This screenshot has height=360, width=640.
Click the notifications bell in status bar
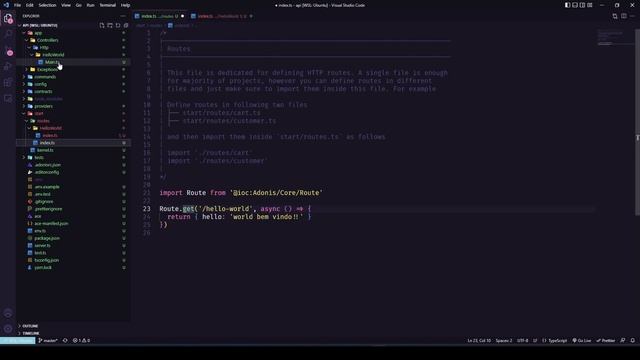coord(633,340)
